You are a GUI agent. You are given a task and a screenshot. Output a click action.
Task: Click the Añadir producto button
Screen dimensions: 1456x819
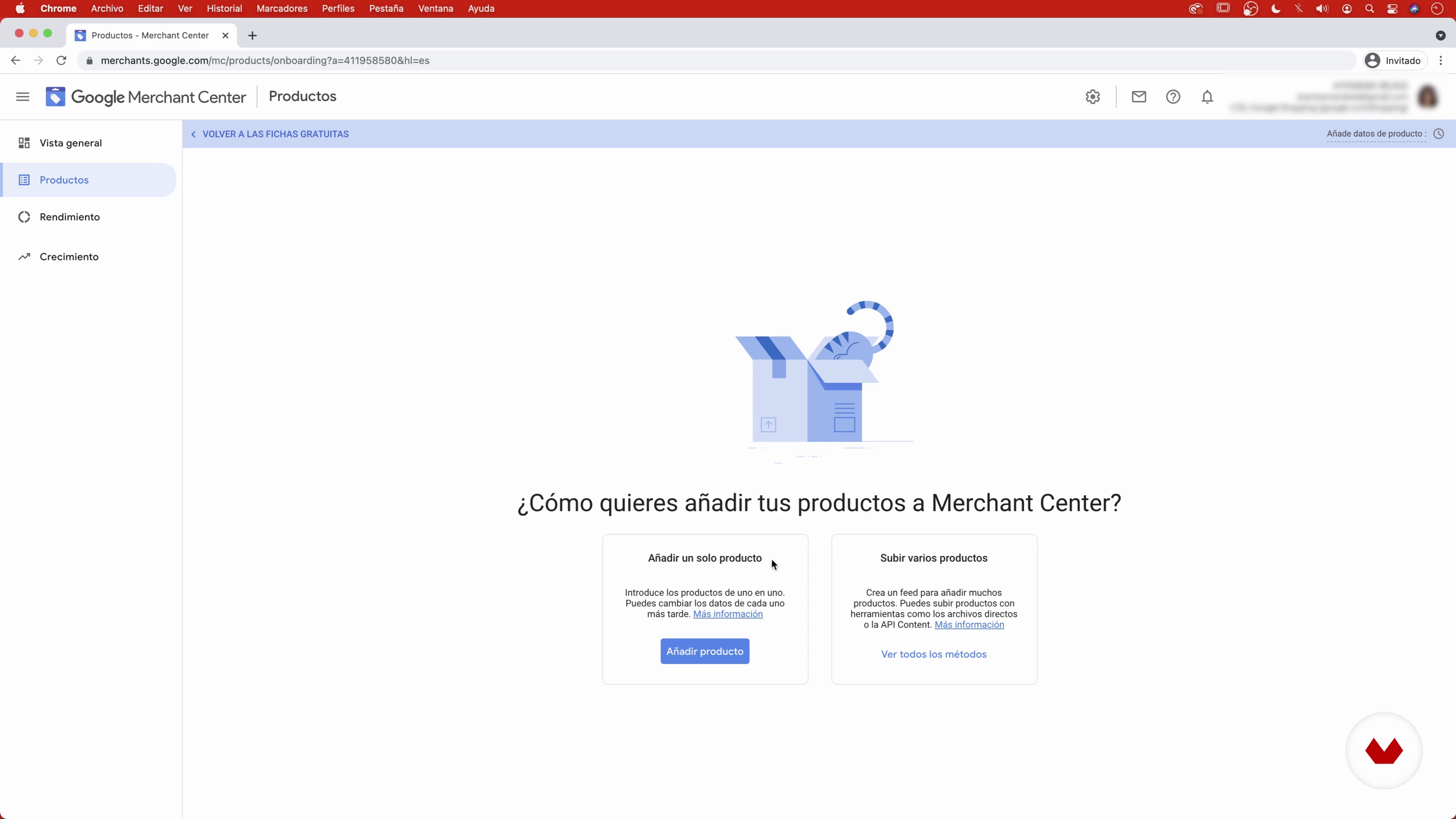[x=705, y=651]
